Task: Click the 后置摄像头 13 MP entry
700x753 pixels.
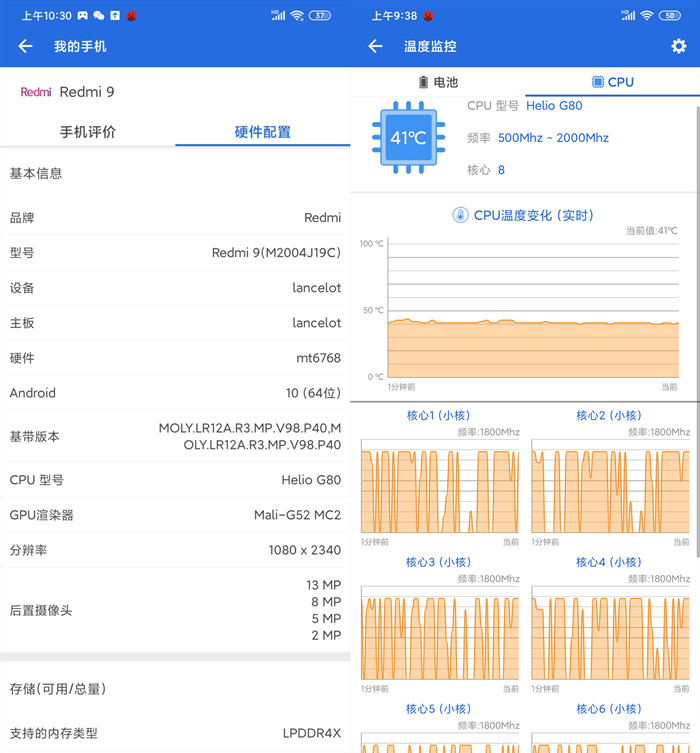Action: coord(324,585)
